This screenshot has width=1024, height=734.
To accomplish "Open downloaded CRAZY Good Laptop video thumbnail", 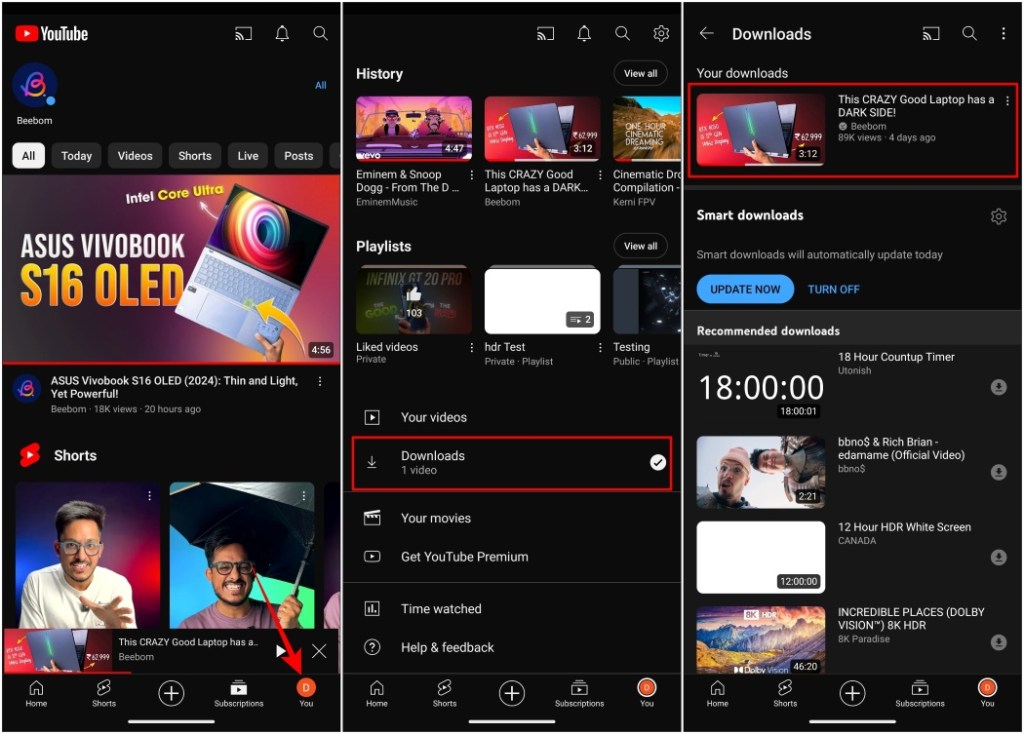I will pos(761,129).
